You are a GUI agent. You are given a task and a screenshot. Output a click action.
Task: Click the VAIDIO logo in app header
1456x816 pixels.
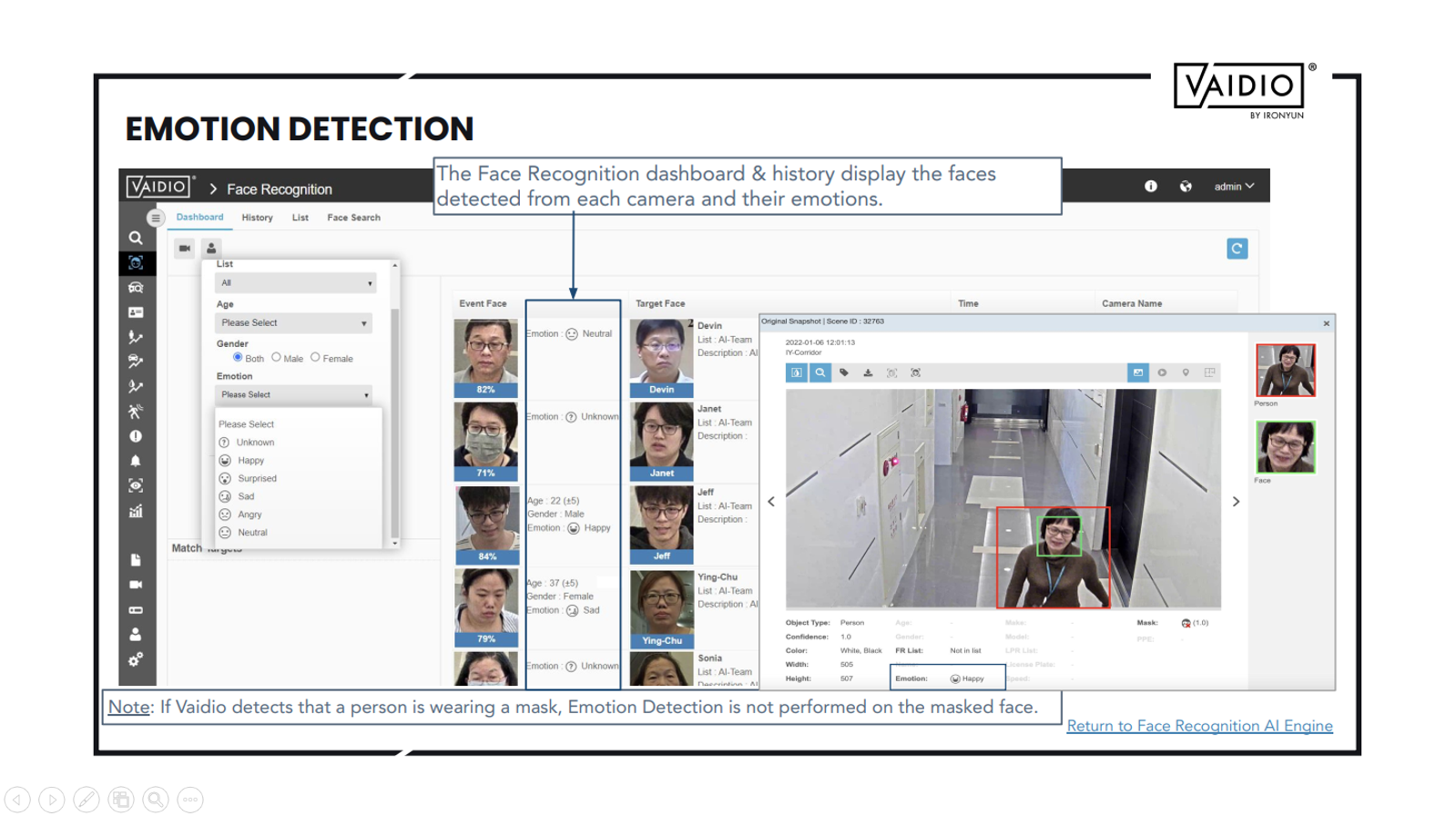point(160,187)
